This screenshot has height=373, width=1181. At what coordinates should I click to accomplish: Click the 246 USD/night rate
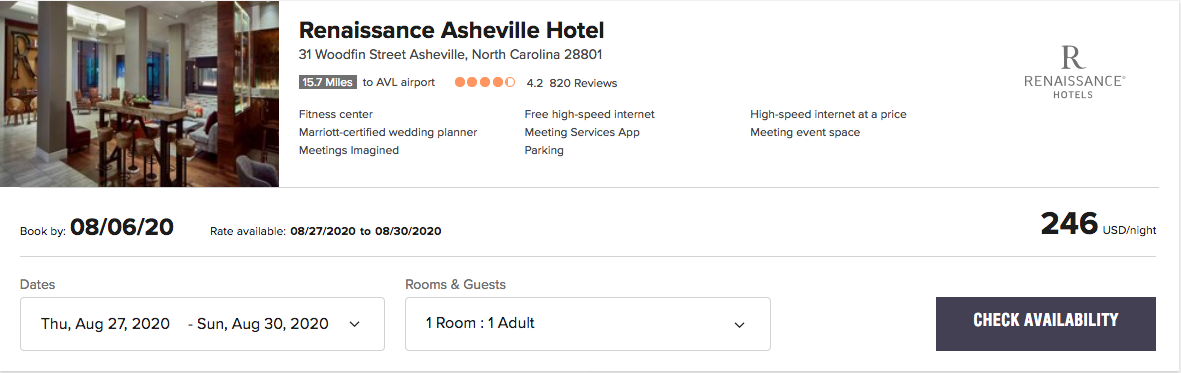(x=1098, y=225)
